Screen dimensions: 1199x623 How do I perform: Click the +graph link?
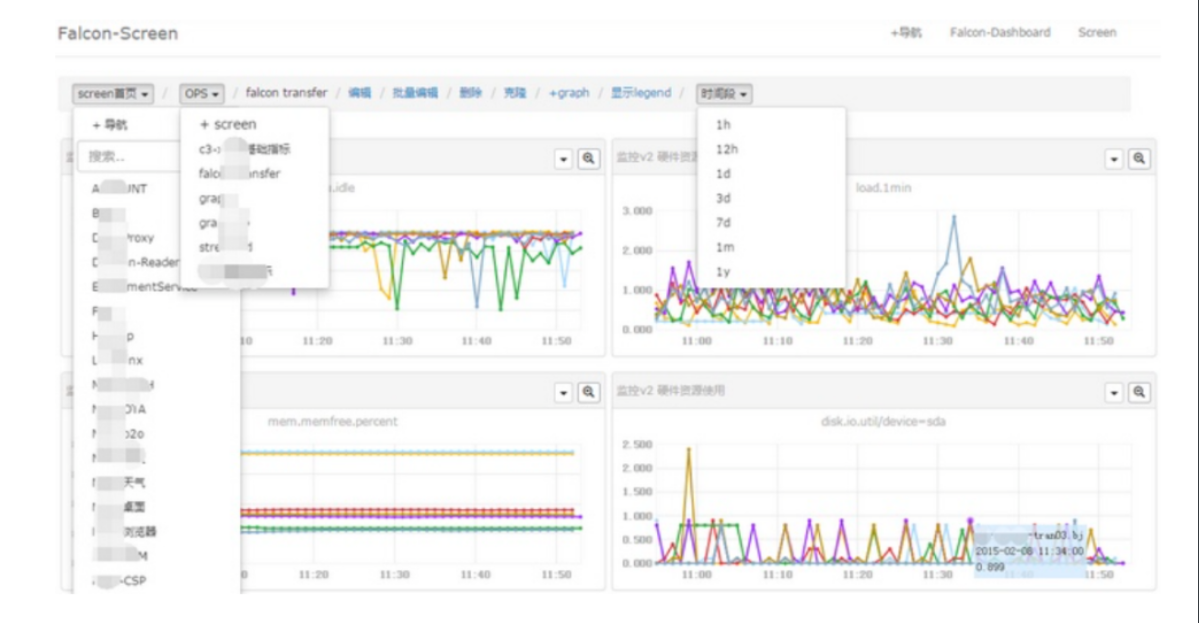point(569,92)
